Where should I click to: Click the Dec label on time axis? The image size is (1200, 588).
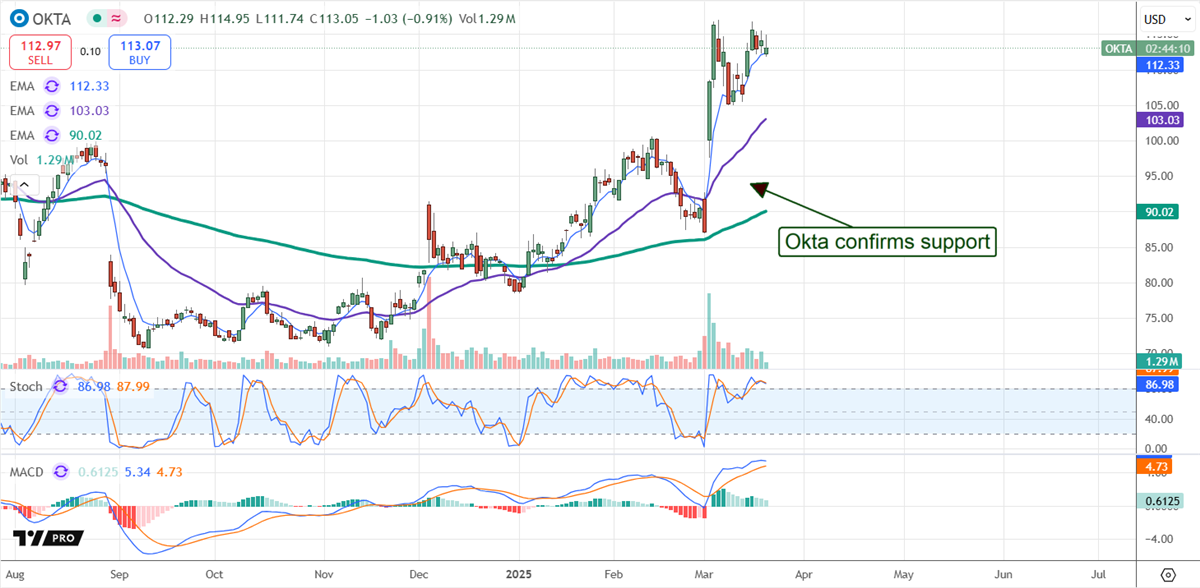coord(418,575)
